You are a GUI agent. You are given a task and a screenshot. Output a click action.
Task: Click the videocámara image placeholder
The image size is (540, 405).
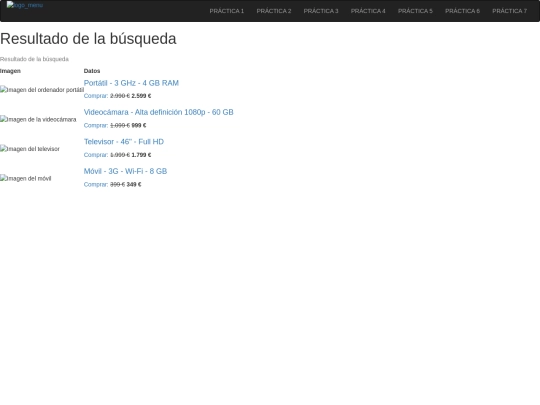coord(38,119)
